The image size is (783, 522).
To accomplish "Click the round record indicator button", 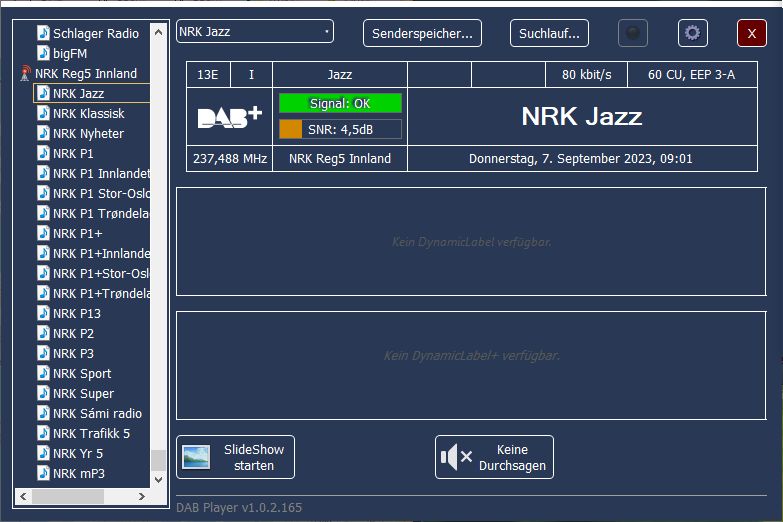I will point(632,33).
